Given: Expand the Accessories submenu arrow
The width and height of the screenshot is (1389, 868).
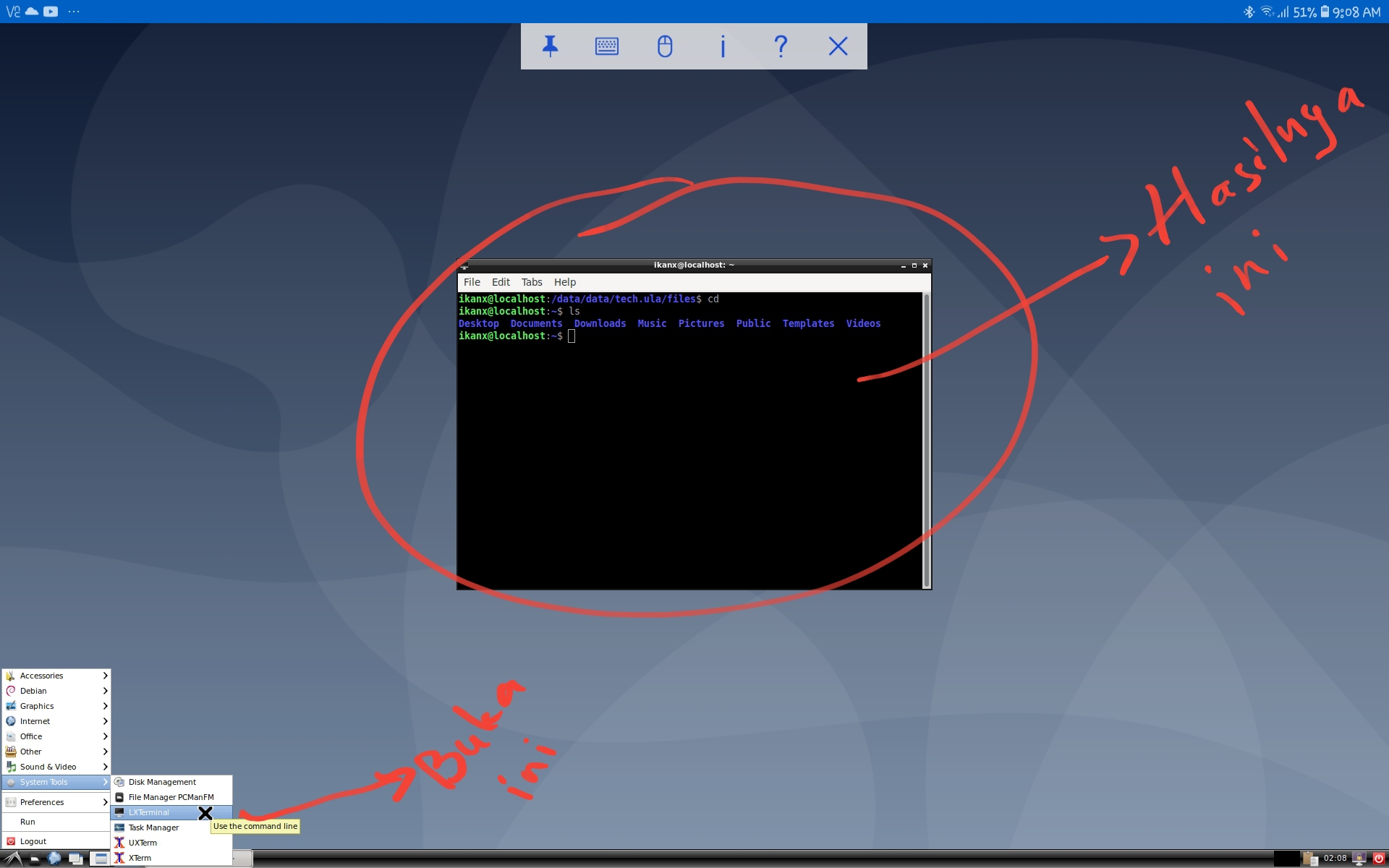Looking at the screenshot, I should (105, 676).
